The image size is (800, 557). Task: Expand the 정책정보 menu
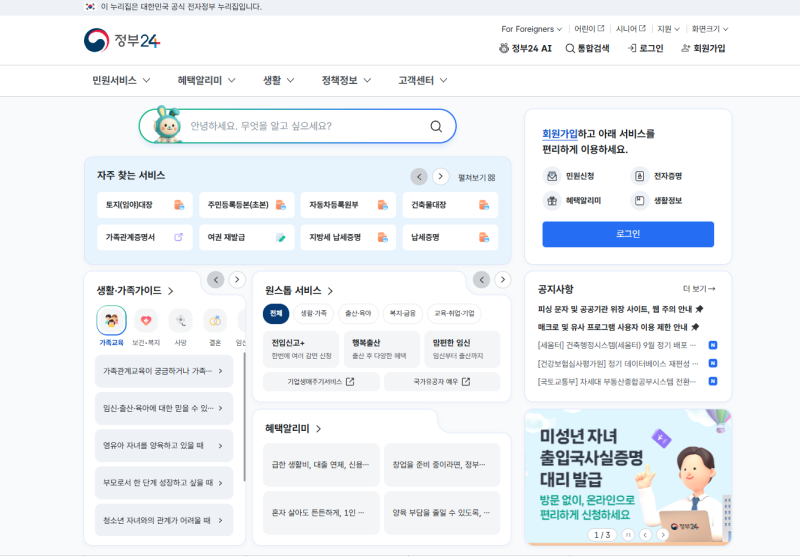[x=346, y=81]
